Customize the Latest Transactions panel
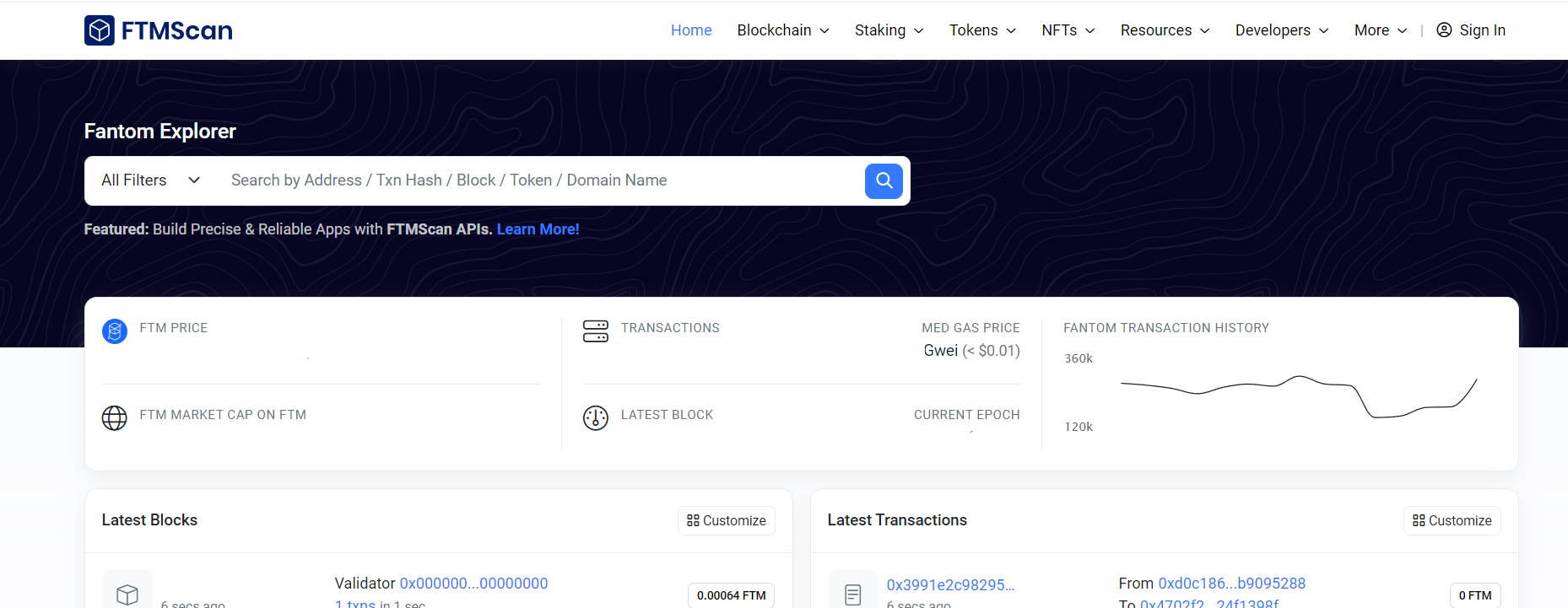This screenshot has width=1568, height=608. tap(1452, 521)
